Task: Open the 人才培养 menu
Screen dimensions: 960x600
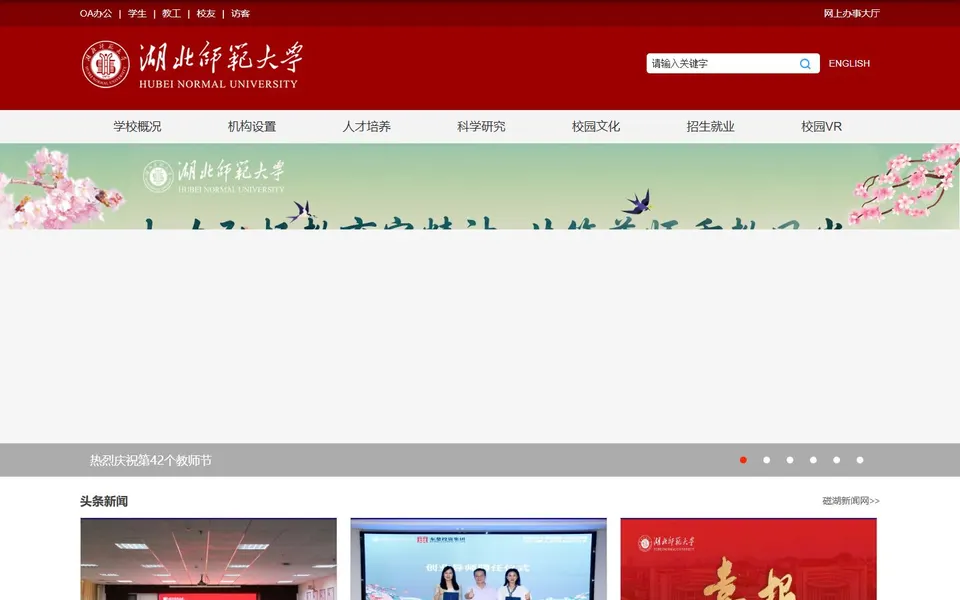Action: pos(366,127)
